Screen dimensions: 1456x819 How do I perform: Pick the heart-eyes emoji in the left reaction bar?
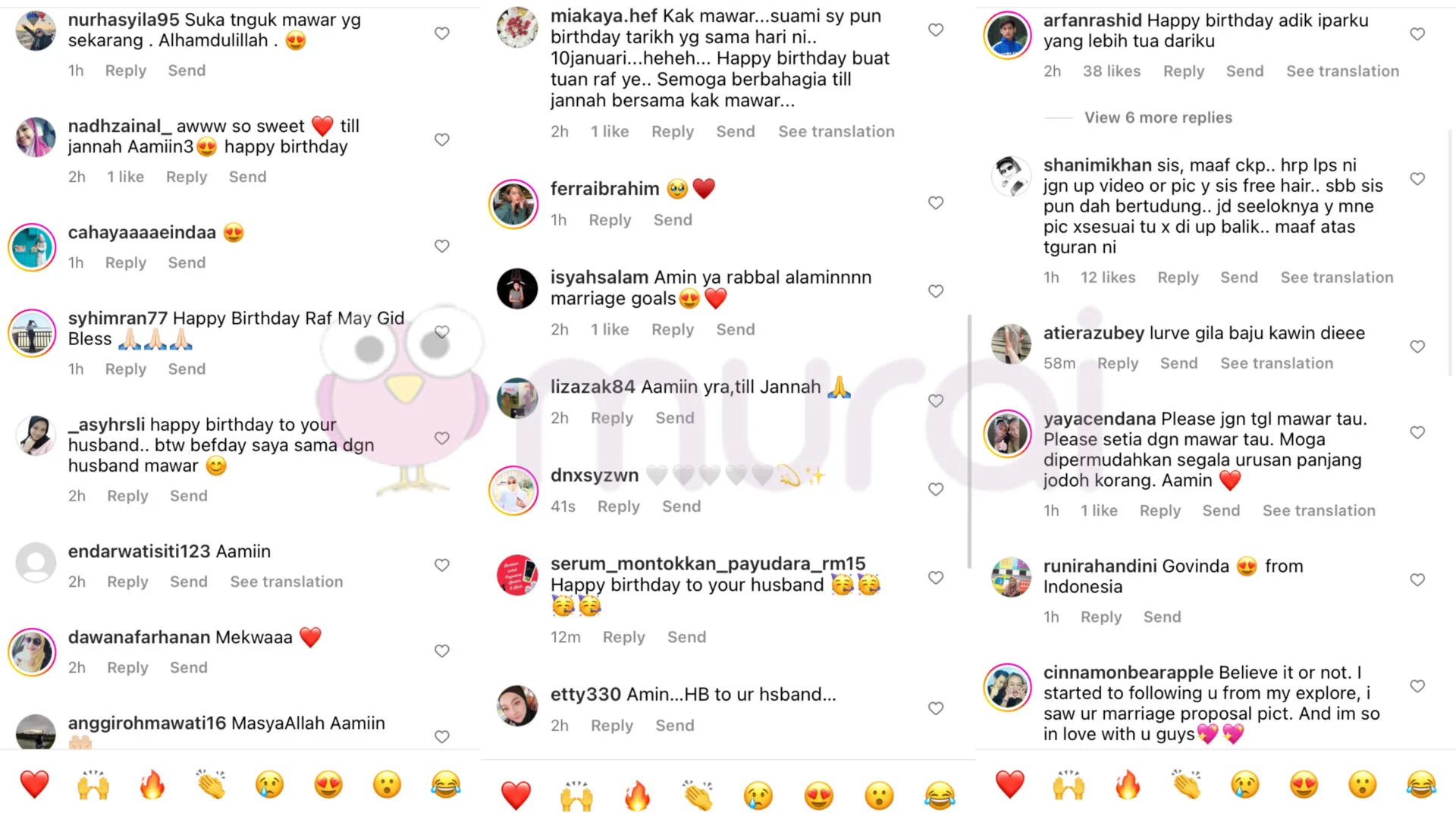click(x=328, y=785)
